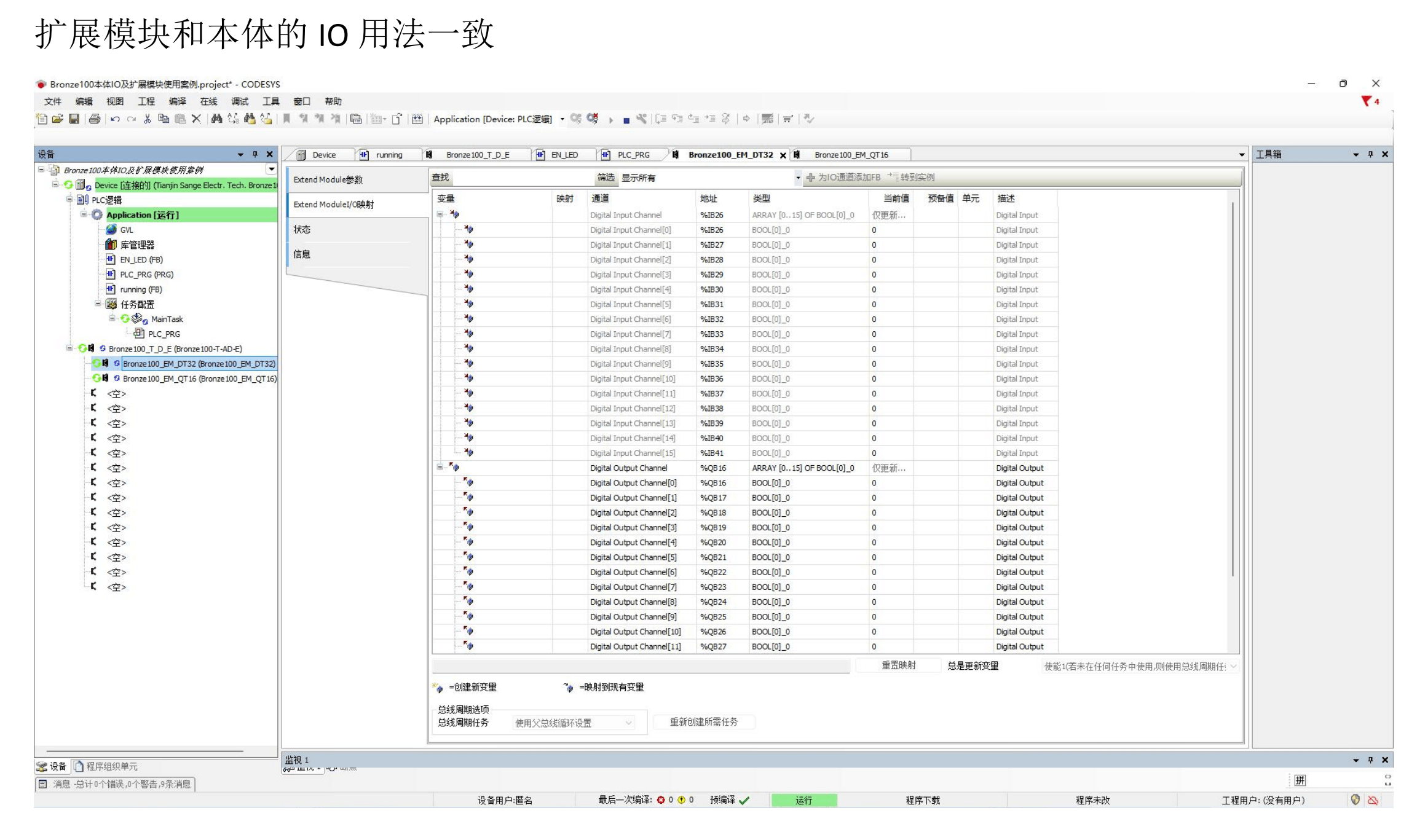Open the 调试 menu
Screen dimensions: 1409x840
tap(240, 101)
